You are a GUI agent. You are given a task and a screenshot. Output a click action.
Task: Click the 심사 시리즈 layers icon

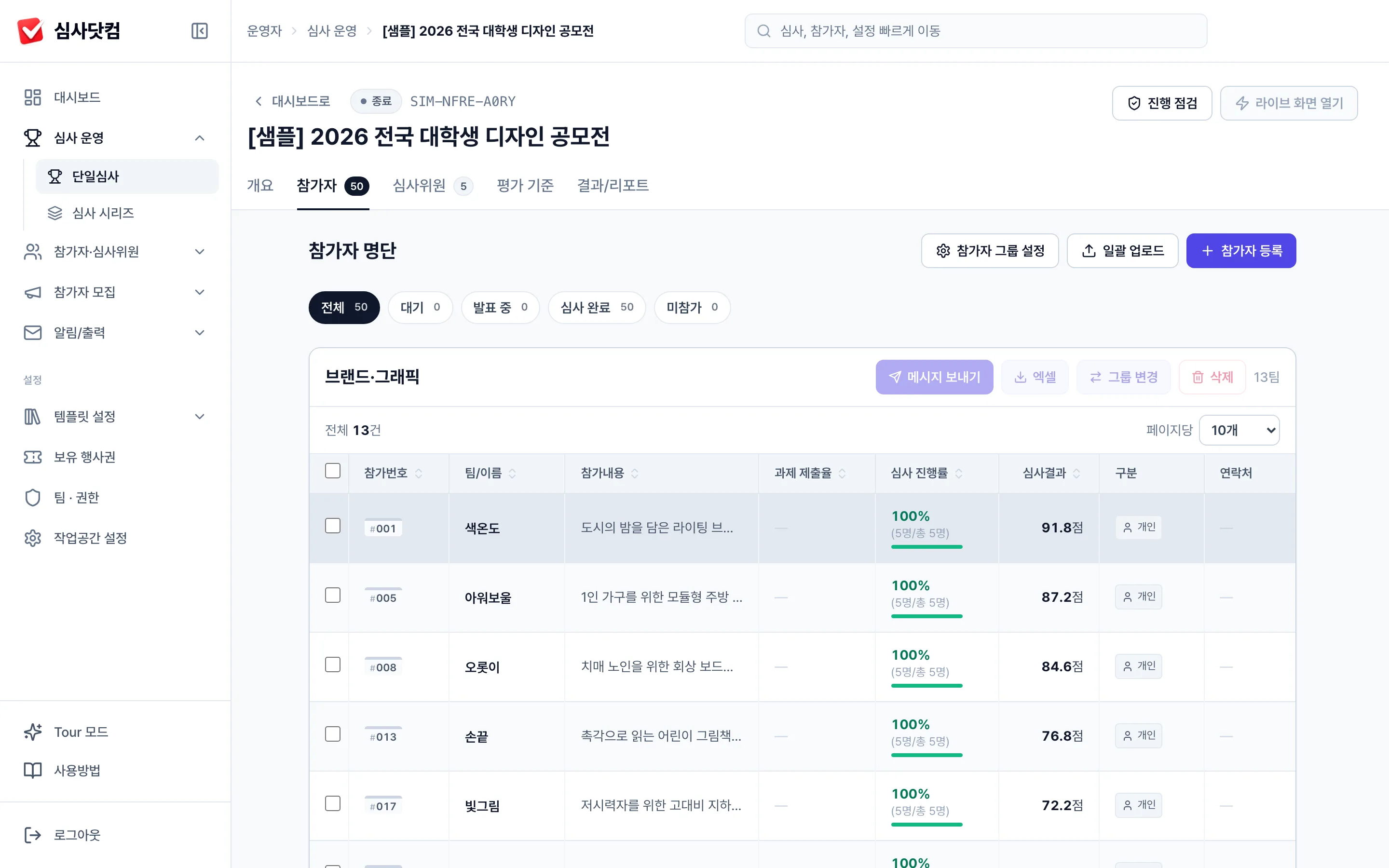[x=54, y=213]
